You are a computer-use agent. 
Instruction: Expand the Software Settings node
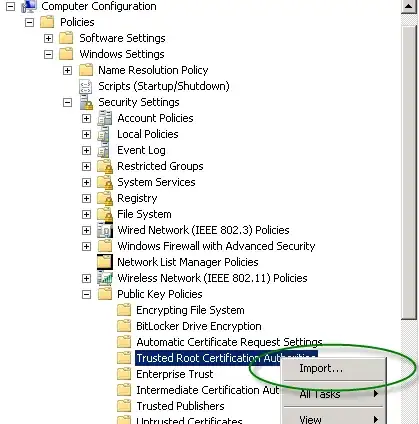[48, 38]
